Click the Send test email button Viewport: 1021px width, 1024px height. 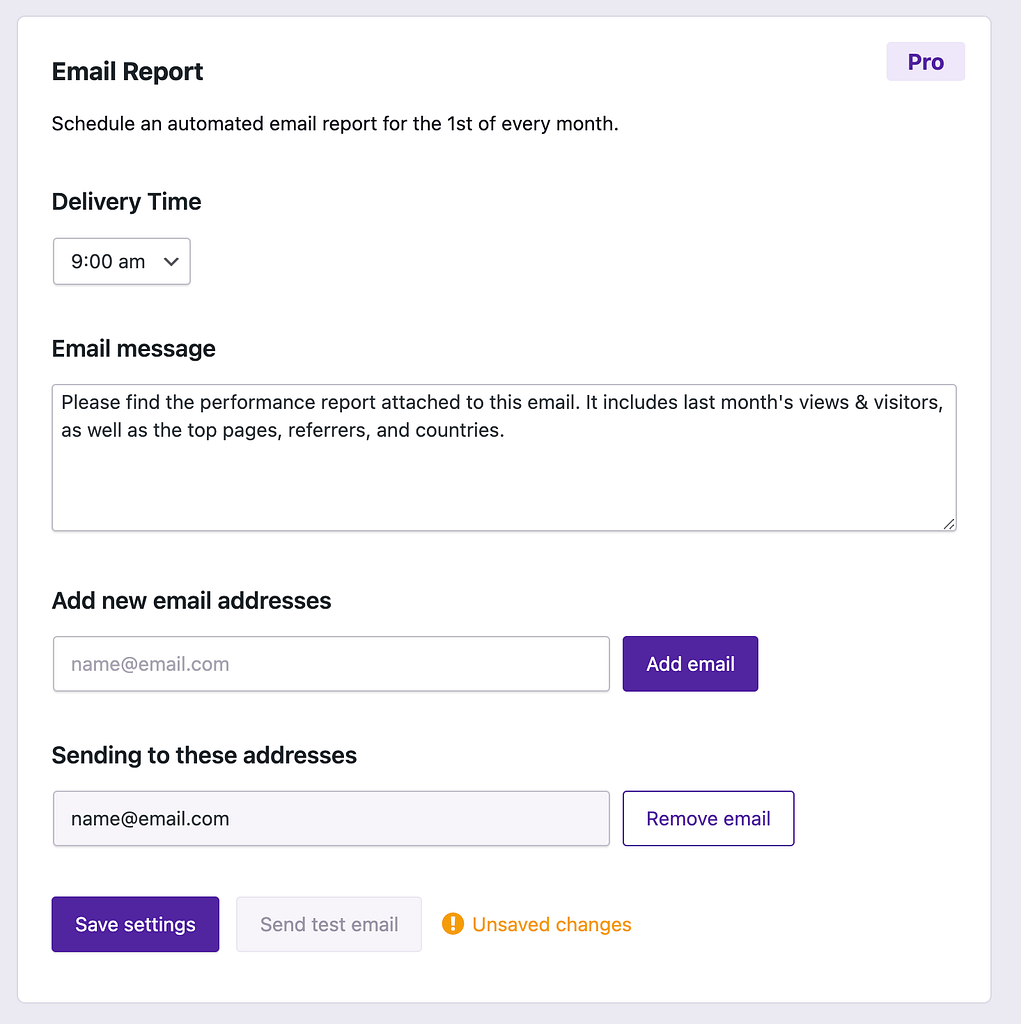click(329, 924)
